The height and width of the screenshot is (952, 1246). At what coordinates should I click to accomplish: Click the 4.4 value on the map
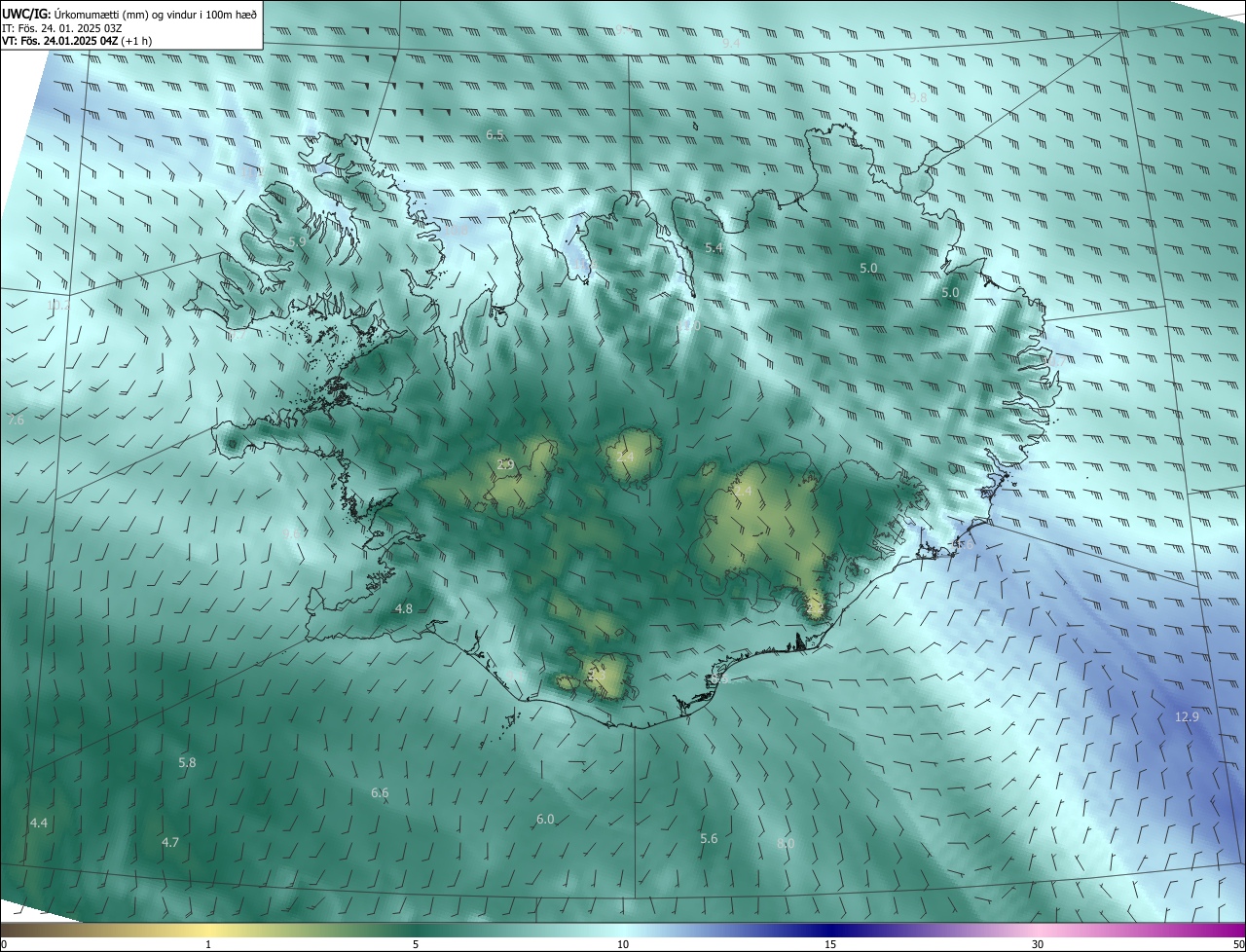(38, 823)
